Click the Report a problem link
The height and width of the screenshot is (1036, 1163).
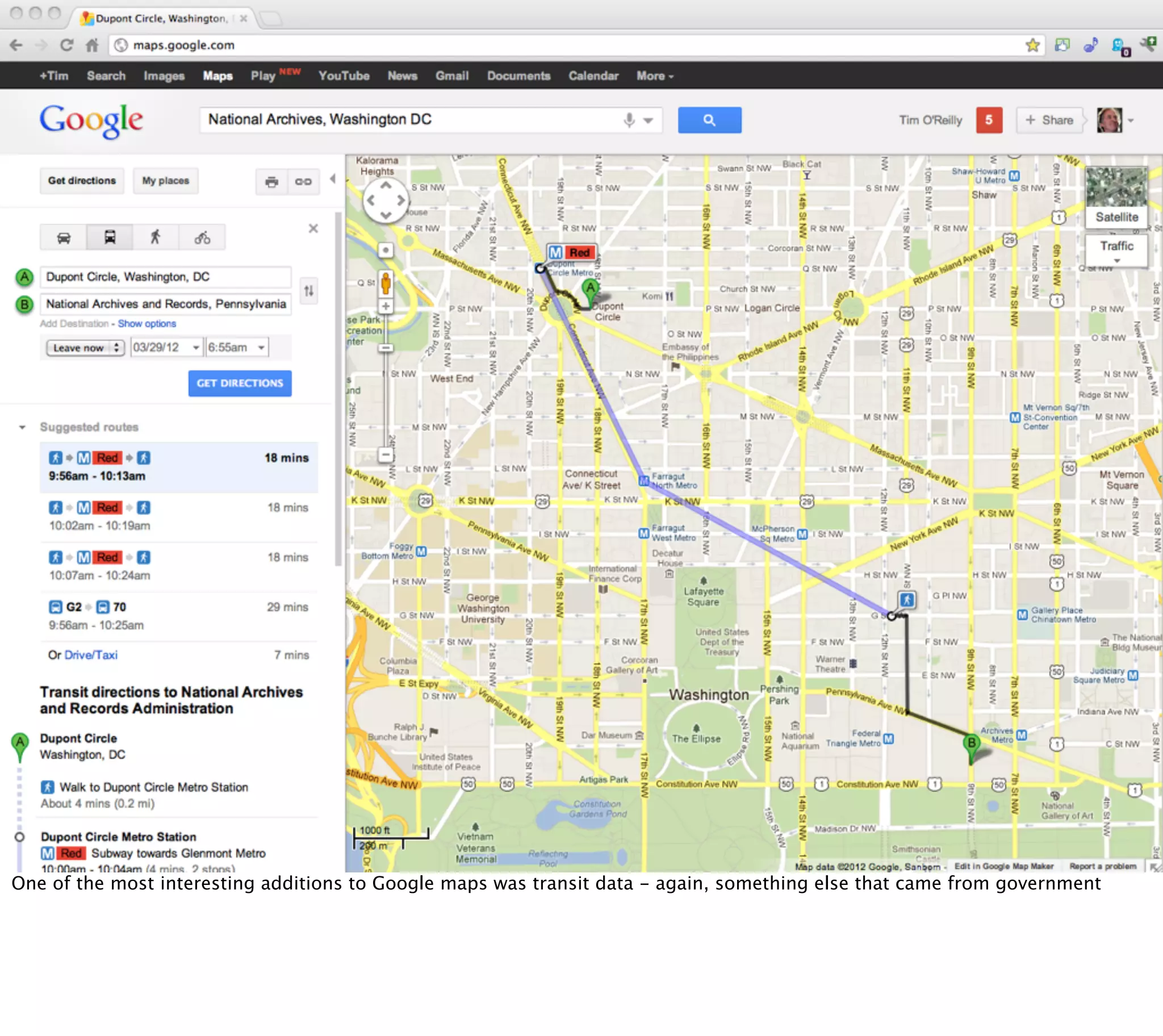[1103, 866]
